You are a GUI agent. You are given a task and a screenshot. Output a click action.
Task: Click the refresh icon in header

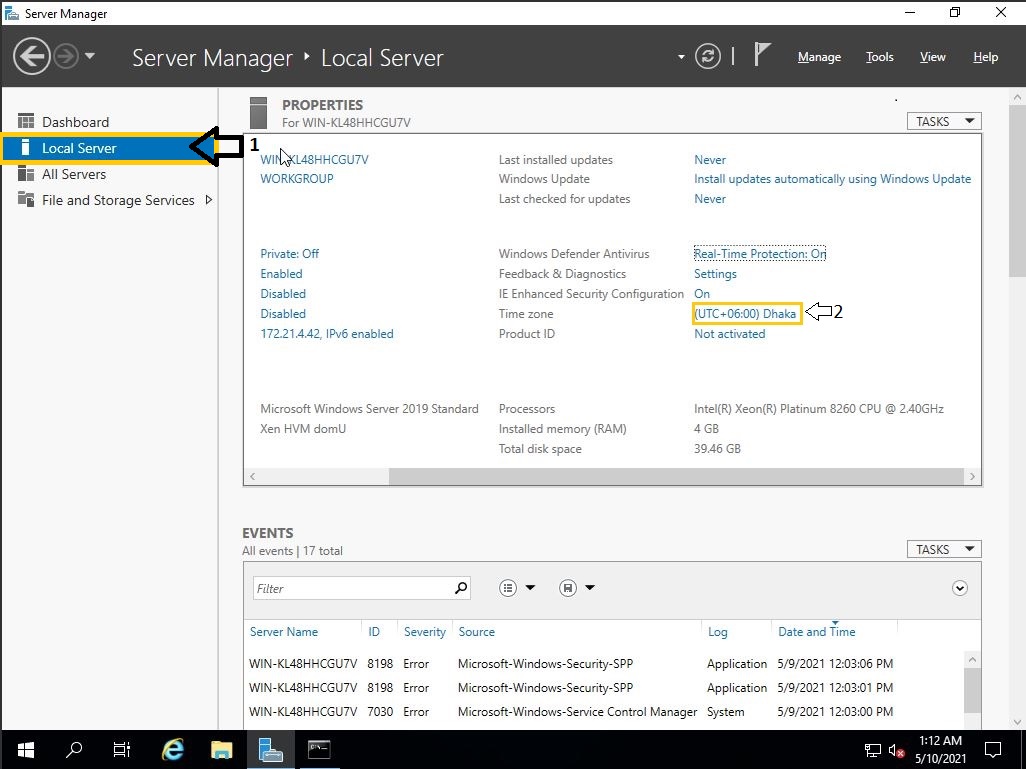click(707, 57)
